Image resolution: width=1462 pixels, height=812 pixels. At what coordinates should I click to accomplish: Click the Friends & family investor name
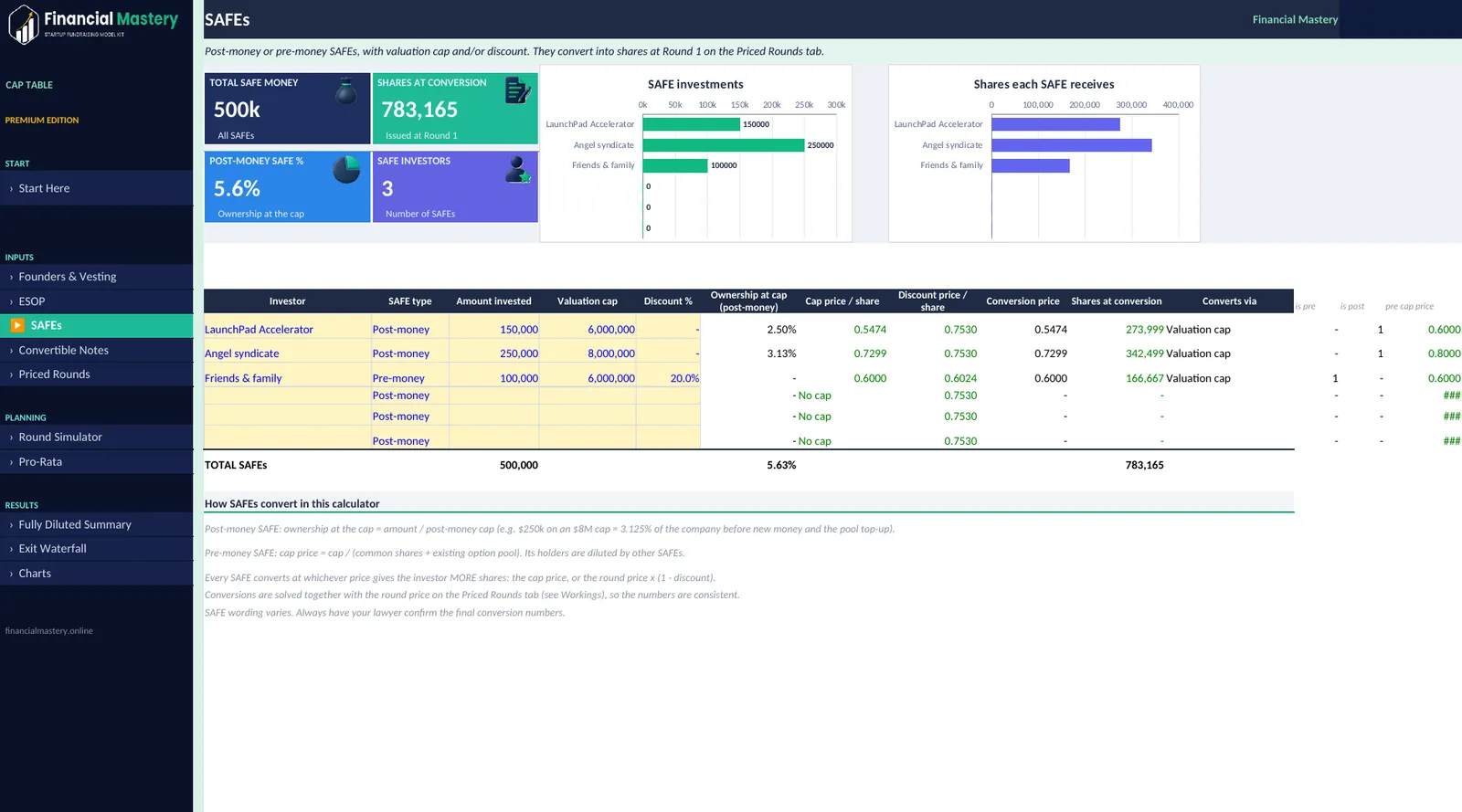pos(243,378)
